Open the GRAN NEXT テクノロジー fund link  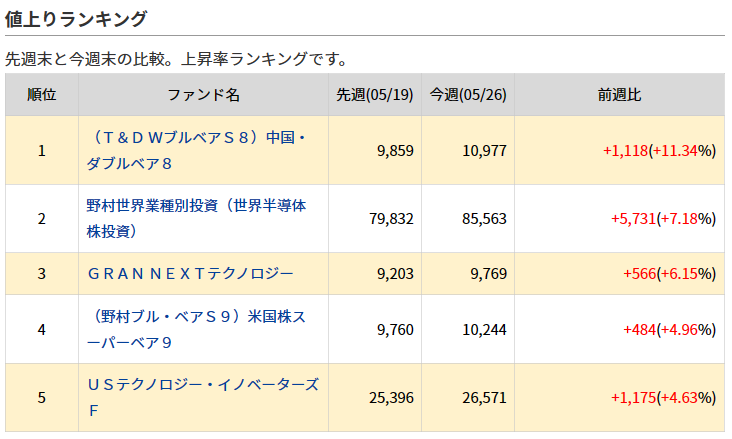pyautogui.click(x=190, y=274)
